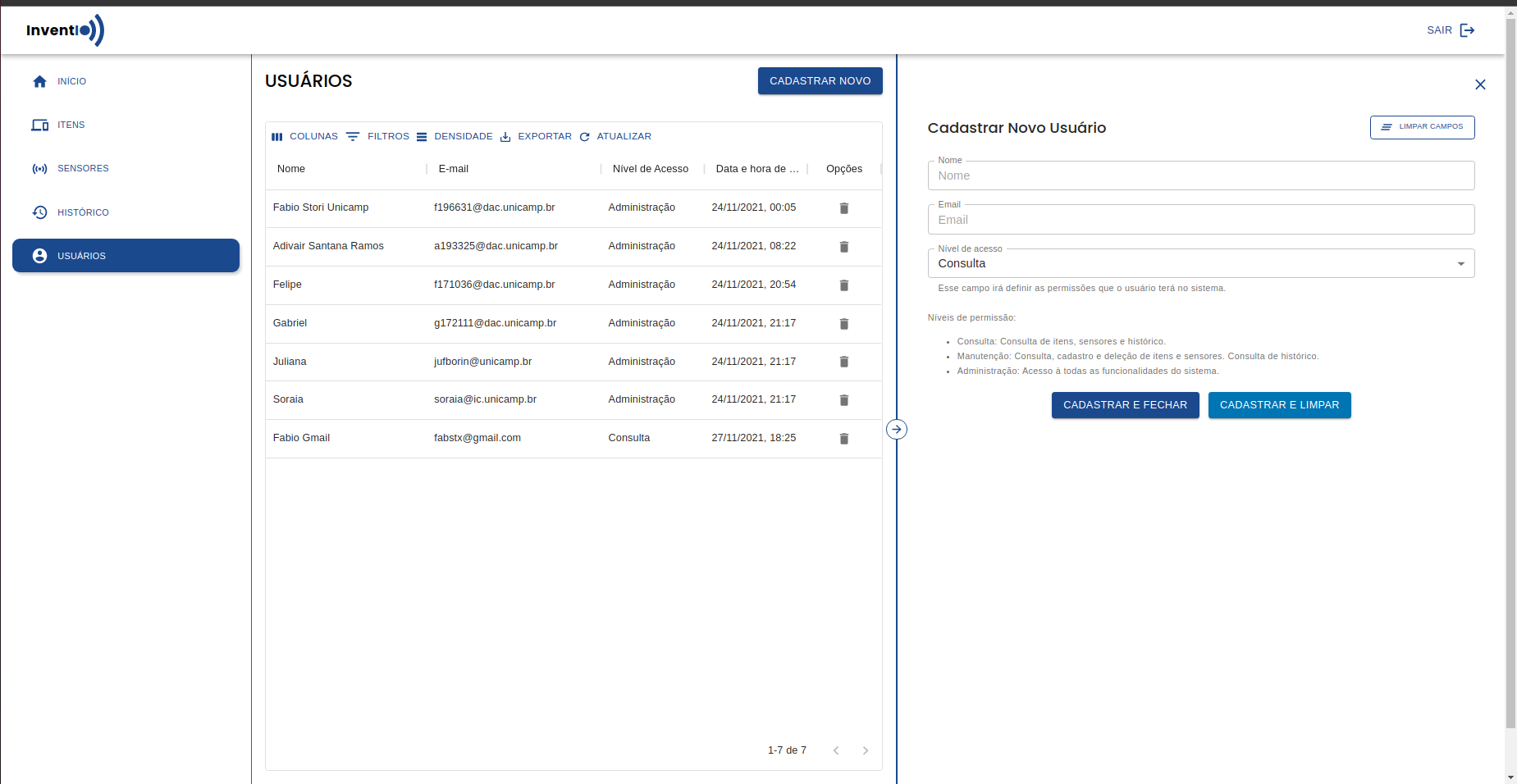Open the Colunas column picker icon
This screenshot has width=1517, height=784.
[x=277, y=136]
